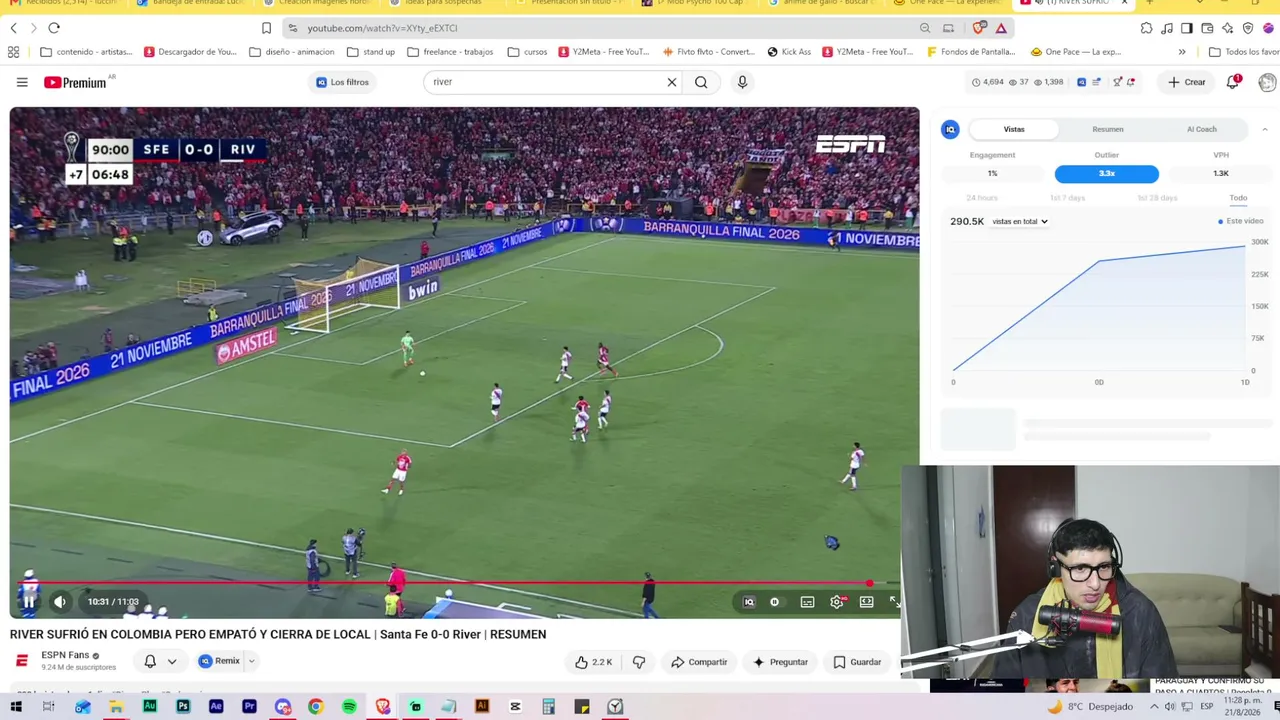Click the Compartir button
The image size is (1280, 720).
coord(699,662)
